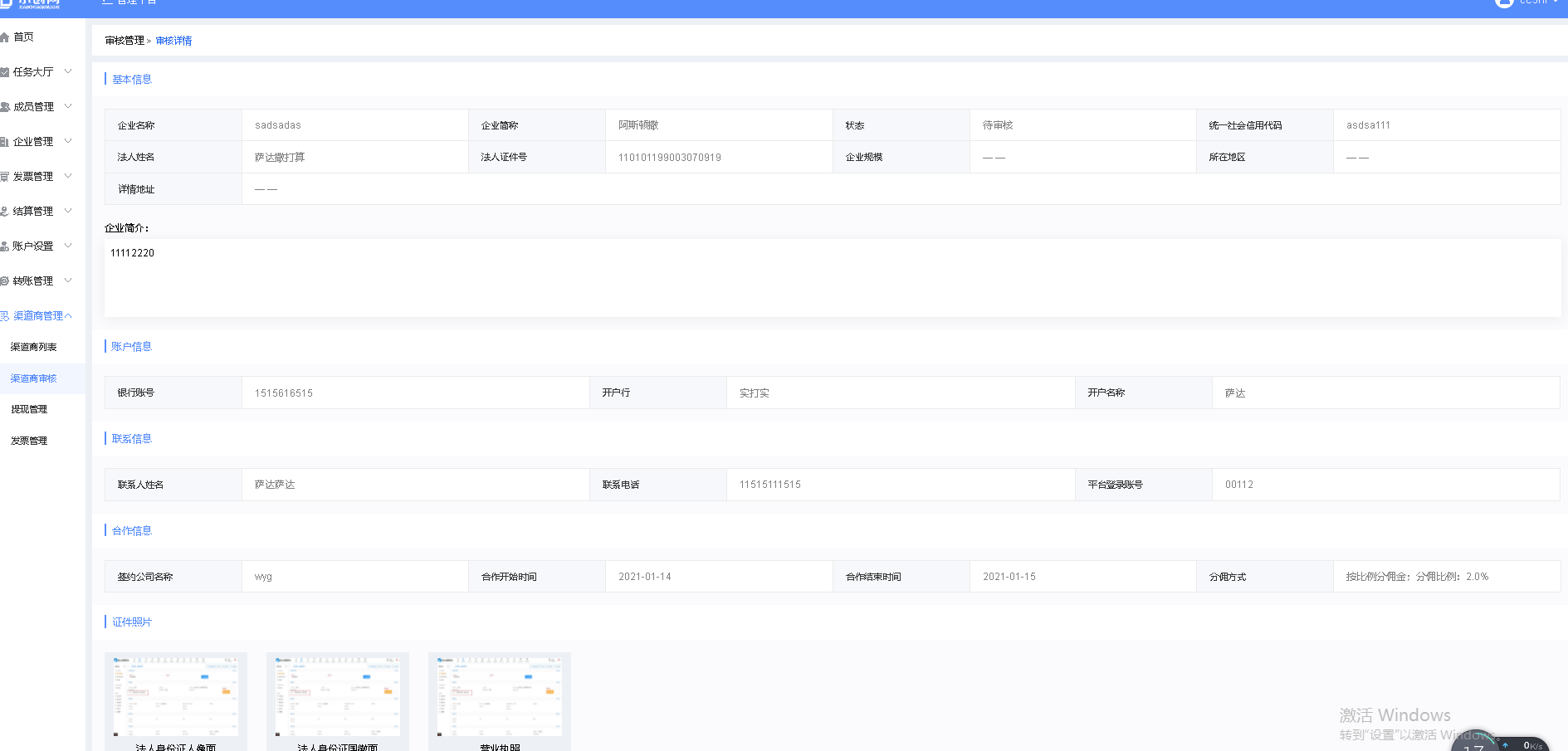Open 发票管理 under 渠道商管理 submenu

pyautogui.click(x=29, y=441)
